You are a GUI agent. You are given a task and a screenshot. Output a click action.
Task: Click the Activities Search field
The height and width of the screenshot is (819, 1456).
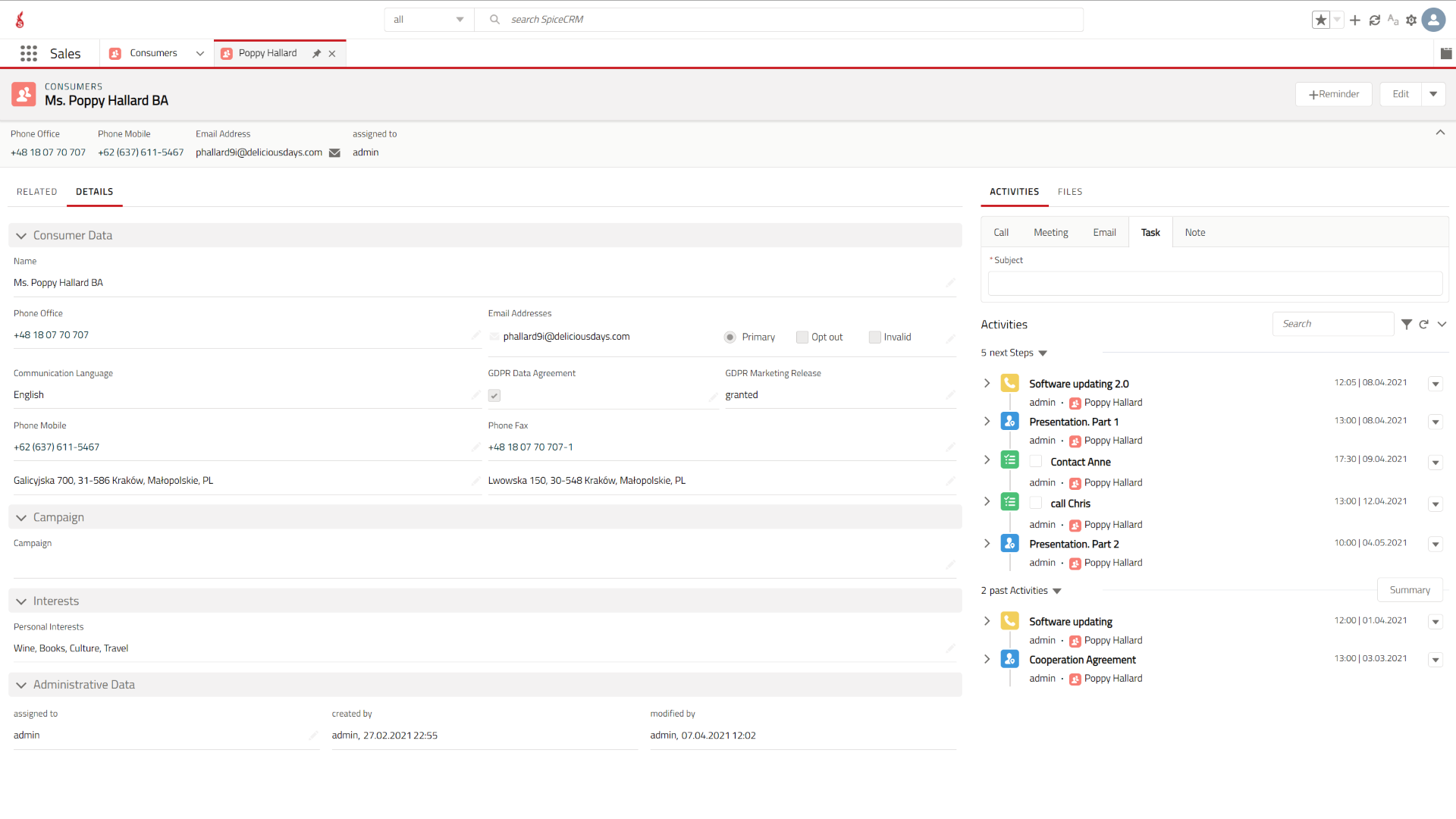[1333, 324]
